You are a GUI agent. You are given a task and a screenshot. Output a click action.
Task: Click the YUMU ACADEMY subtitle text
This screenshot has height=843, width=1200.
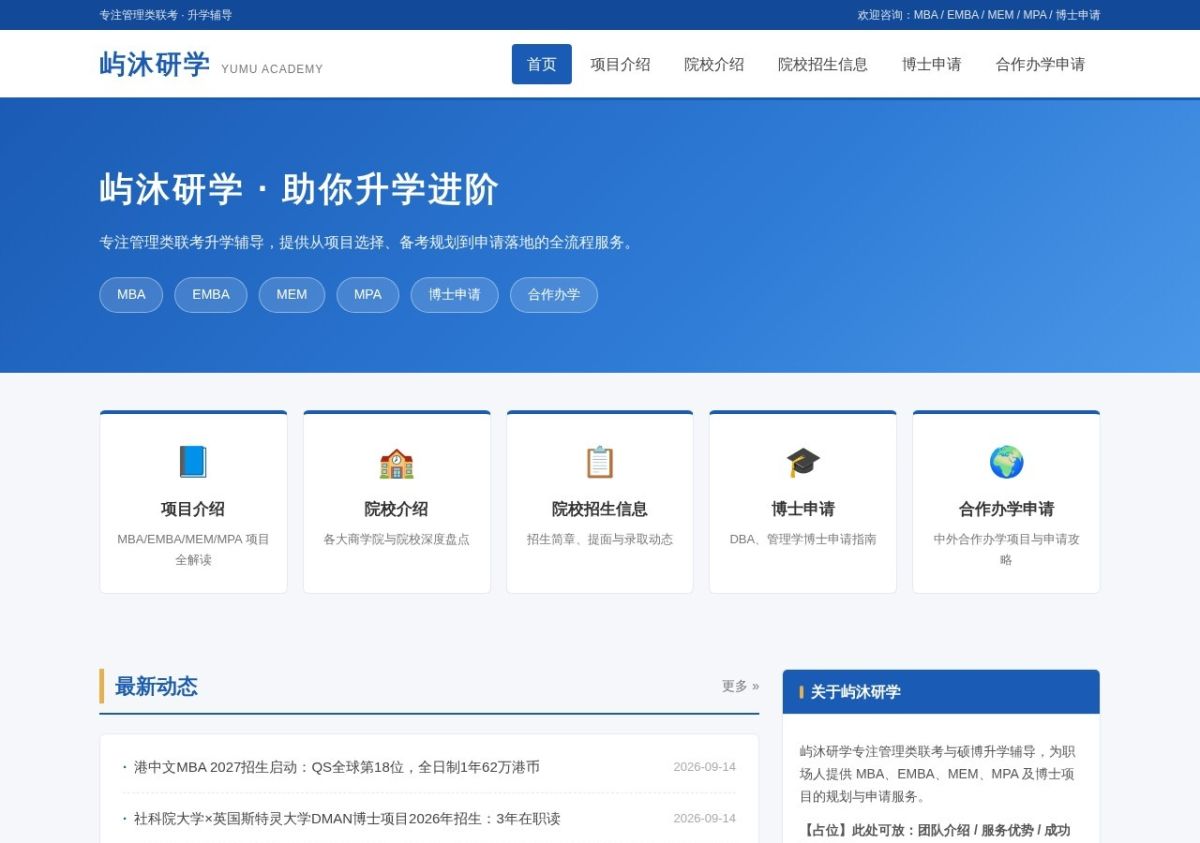coord(272,69)
